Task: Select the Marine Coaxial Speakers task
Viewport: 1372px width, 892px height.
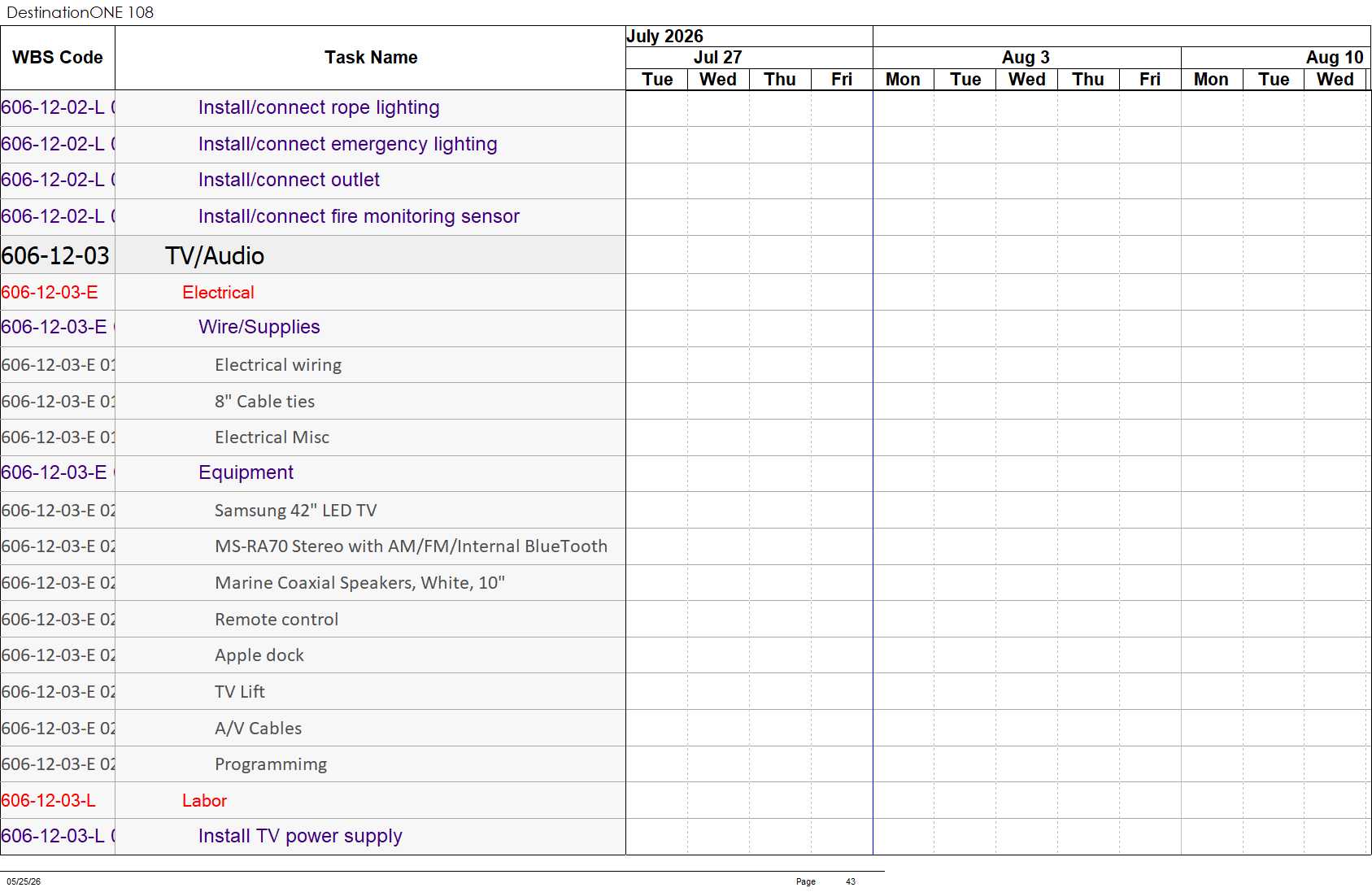Action: coord(359,583)
